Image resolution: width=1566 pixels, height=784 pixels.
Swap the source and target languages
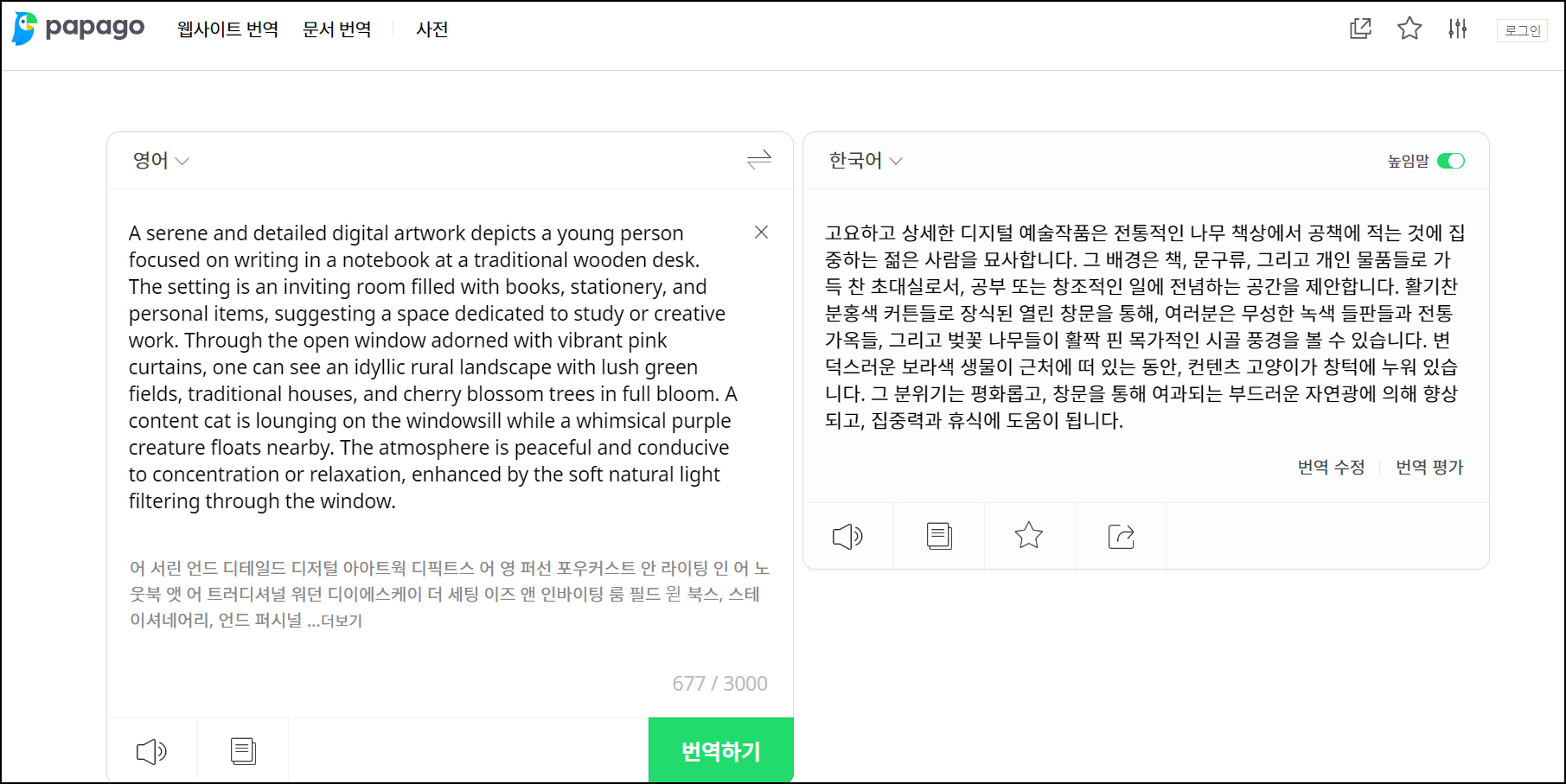pos(758,160)
